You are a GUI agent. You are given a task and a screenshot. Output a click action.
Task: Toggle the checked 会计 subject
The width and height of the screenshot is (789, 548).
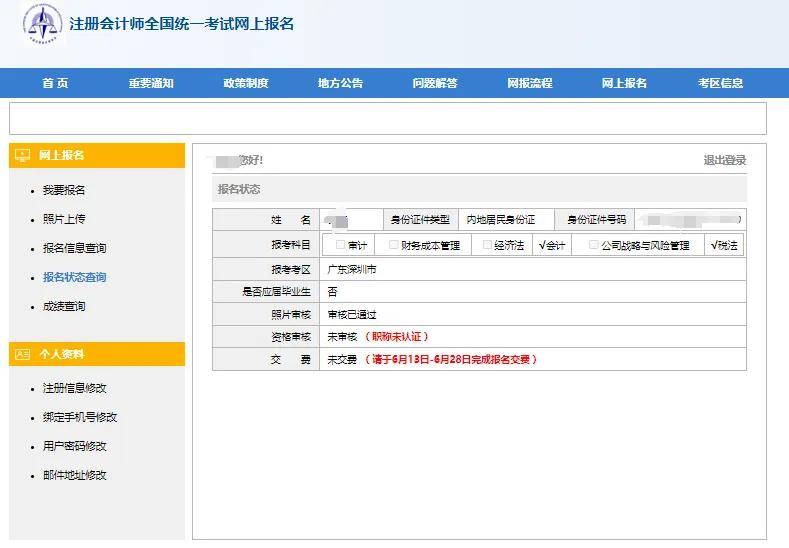coord(552,246)
